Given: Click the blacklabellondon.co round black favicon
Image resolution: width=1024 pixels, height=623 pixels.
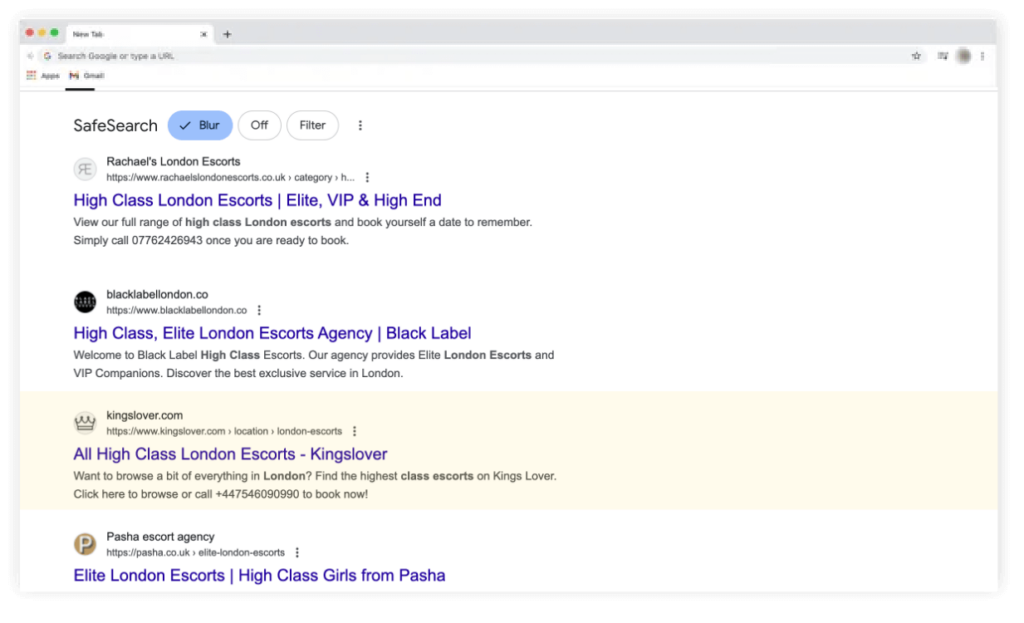Looking at the screenshot, I should coord(85,302).
